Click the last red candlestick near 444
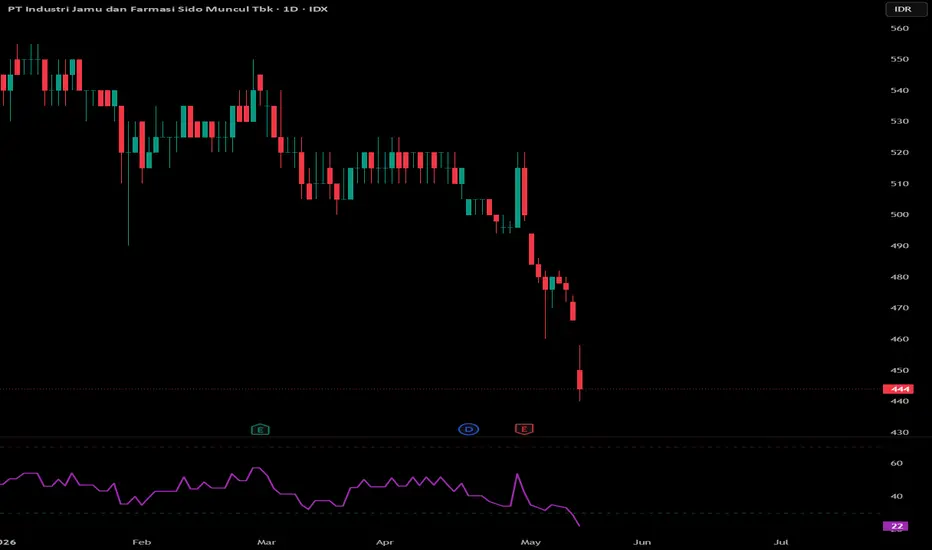Image resolution: width=932 pixels, height=550 pixels. tap(580, 379)
